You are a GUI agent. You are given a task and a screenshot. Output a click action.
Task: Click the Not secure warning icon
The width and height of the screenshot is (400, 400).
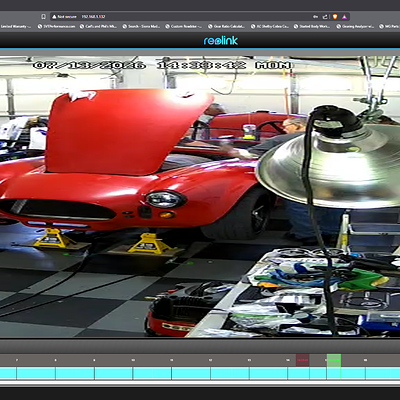tap(54, 17)
